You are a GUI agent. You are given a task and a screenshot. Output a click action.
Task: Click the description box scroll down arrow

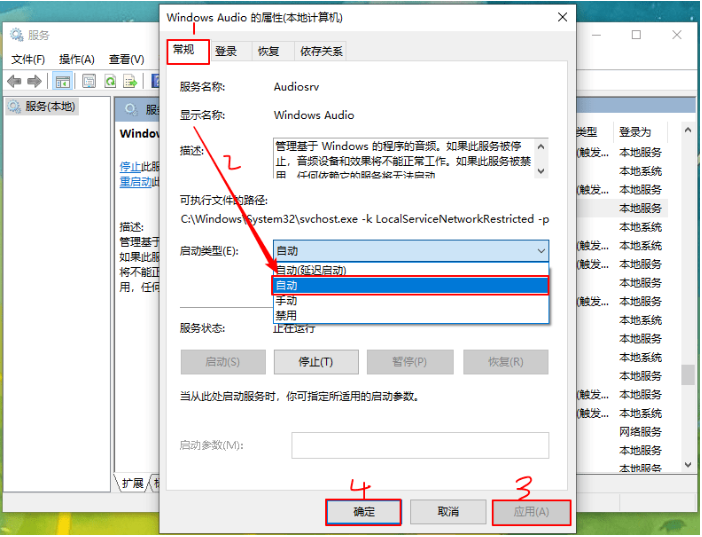(x=541, y=171)
